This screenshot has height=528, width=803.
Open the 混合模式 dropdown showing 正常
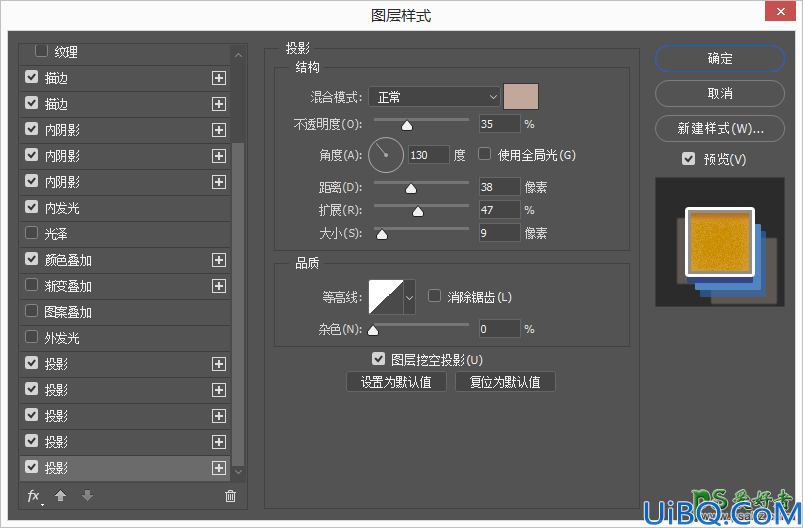[434, 97]
